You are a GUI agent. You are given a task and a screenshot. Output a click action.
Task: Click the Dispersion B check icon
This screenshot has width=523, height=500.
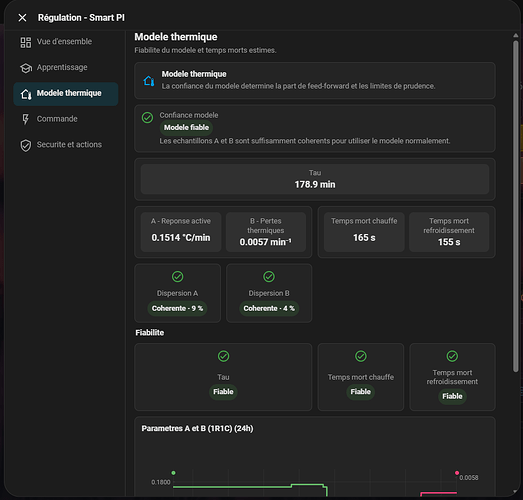[x=269, y=277]
